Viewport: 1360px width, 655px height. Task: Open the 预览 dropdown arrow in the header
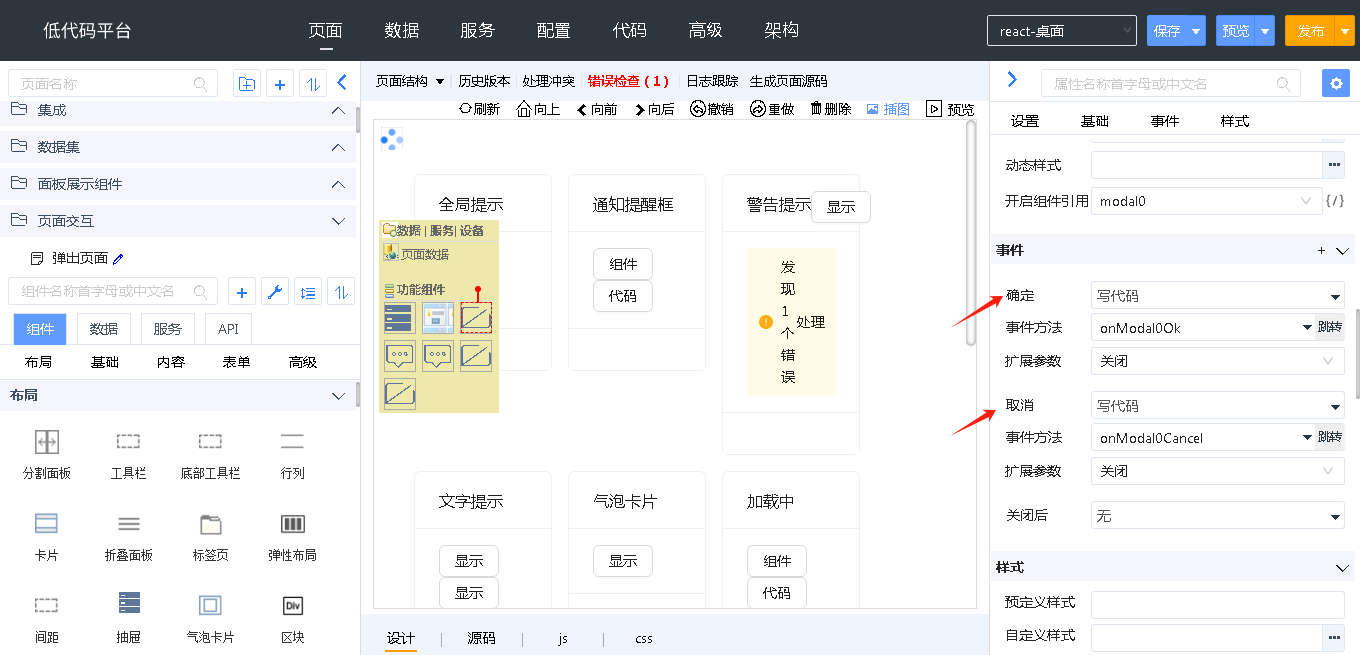pos(1265,31)
